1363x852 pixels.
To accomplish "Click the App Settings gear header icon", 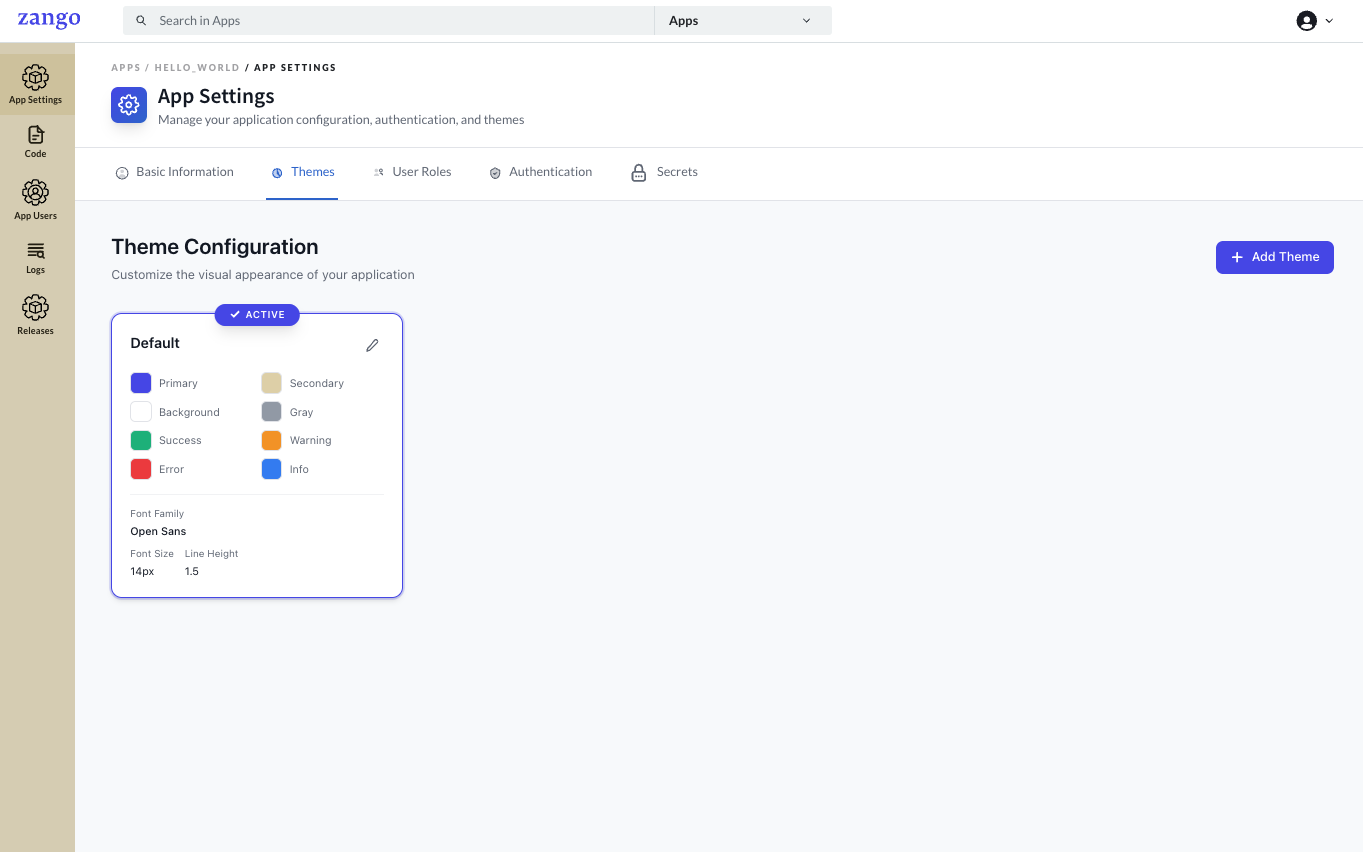I will tap(129, 105).
